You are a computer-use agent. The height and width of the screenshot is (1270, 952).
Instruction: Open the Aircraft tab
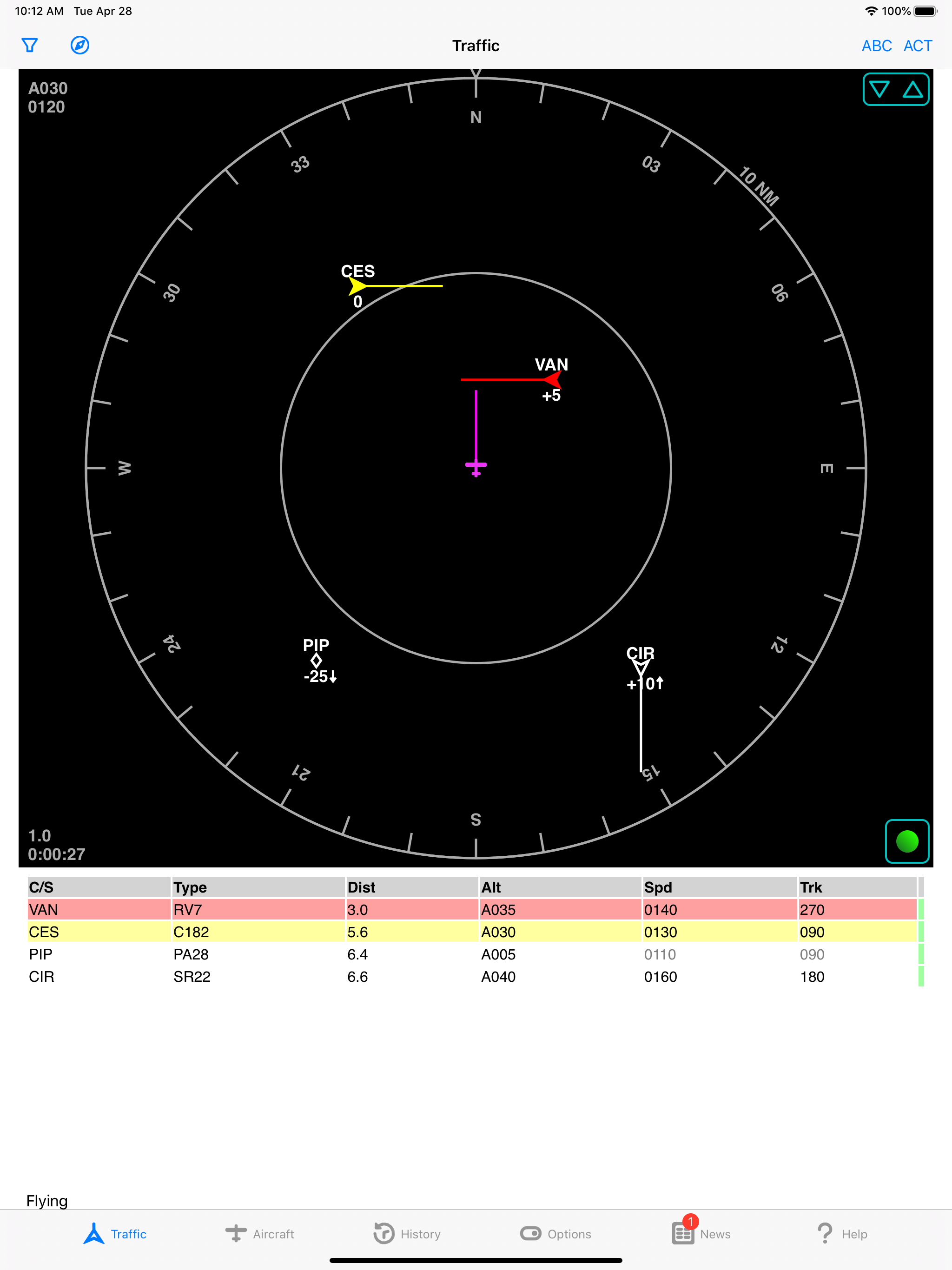tap(260, 1234)
